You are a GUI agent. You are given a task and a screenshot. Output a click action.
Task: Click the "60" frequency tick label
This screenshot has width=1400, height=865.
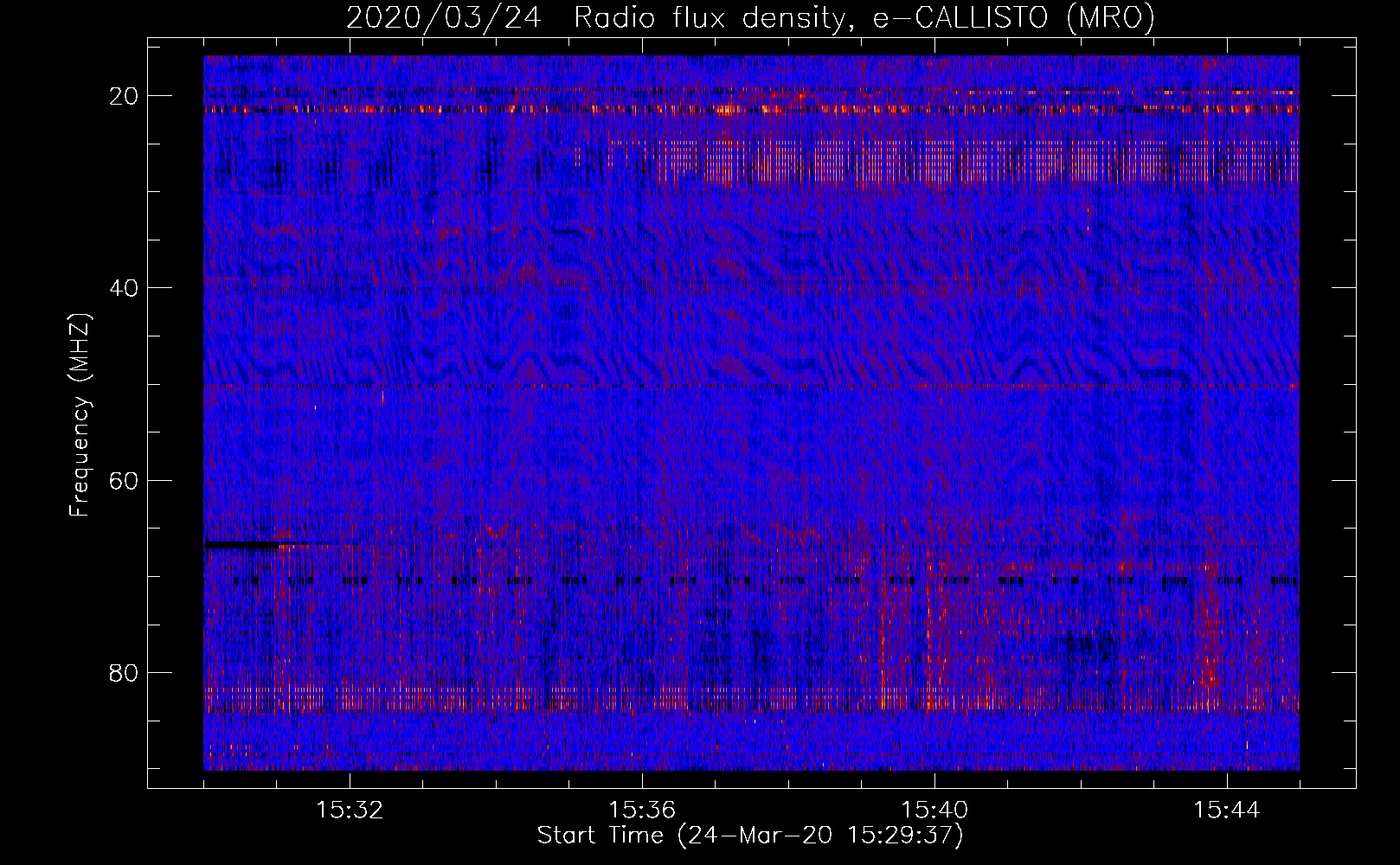coord(125,480)
